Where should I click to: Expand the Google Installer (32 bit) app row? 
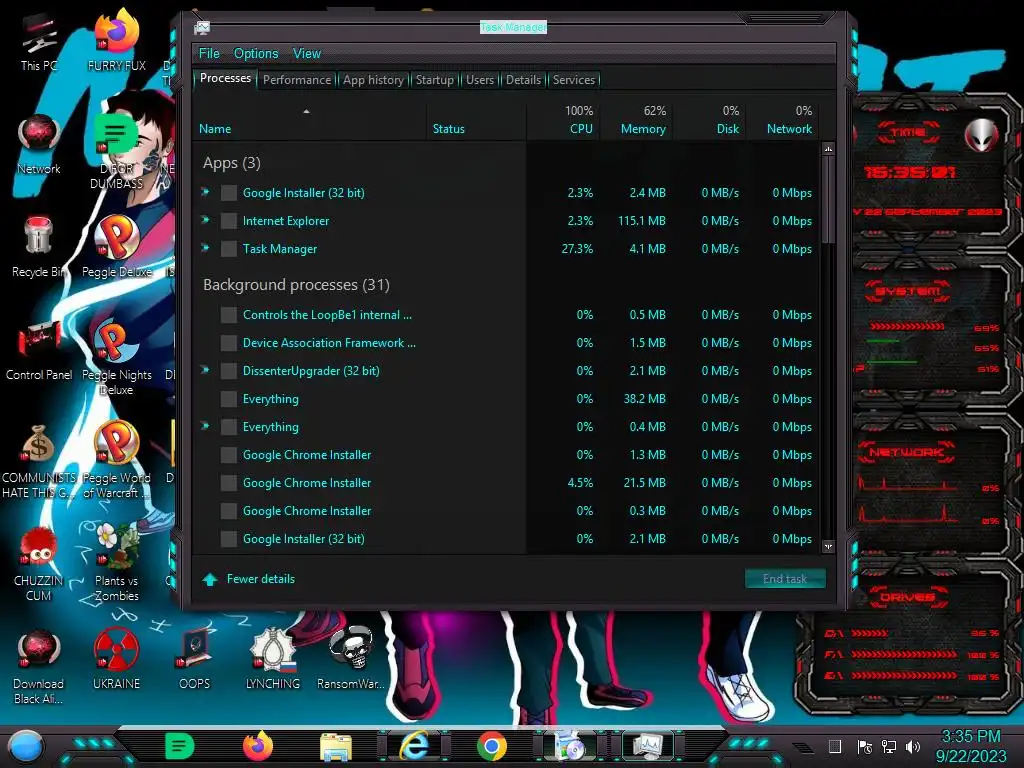(x=205, y=192)
